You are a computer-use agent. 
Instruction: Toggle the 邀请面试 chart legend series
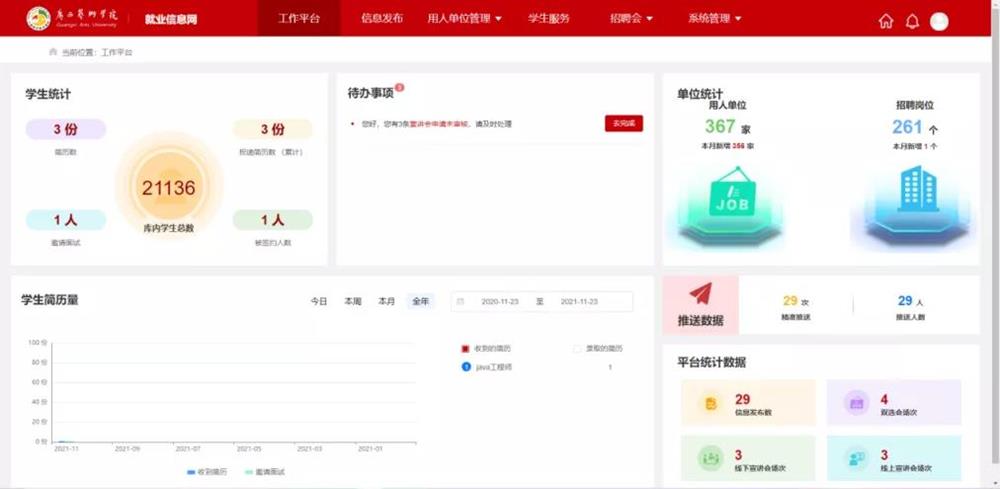click(x=264, y=471)
